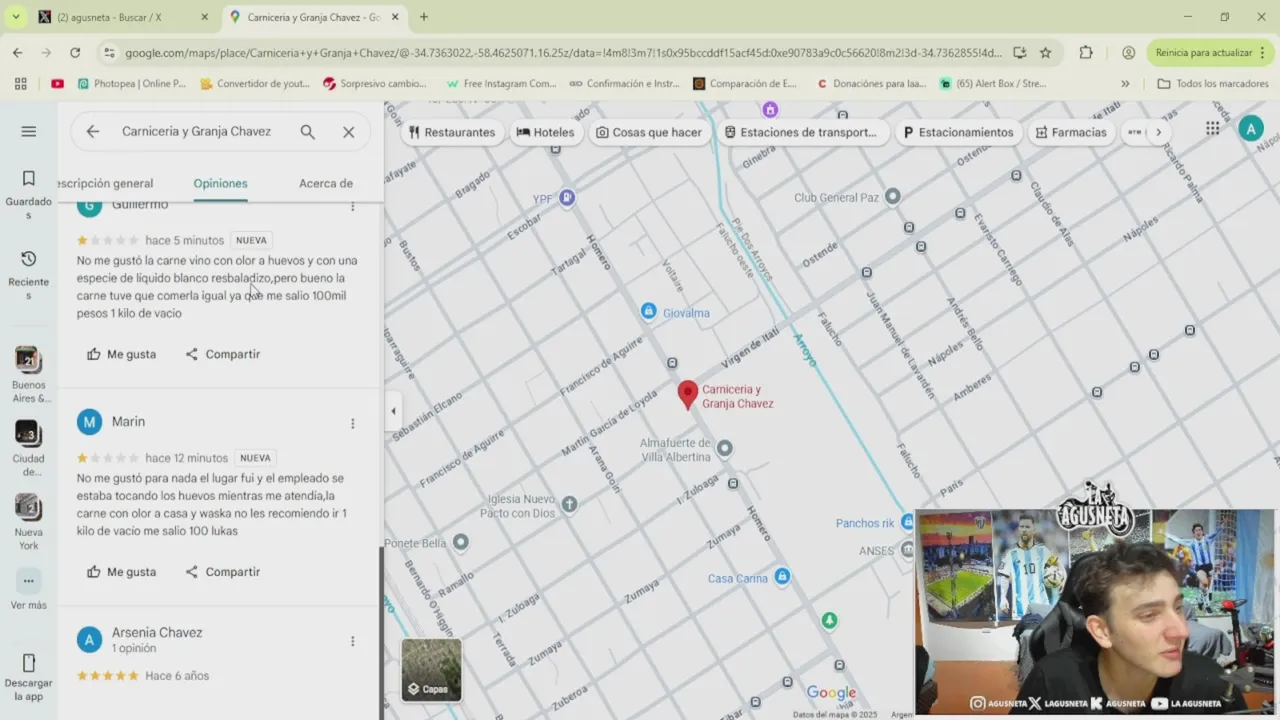Open options menu for Marin's review
Screen dimensions: 1280x720
point(352,423)
